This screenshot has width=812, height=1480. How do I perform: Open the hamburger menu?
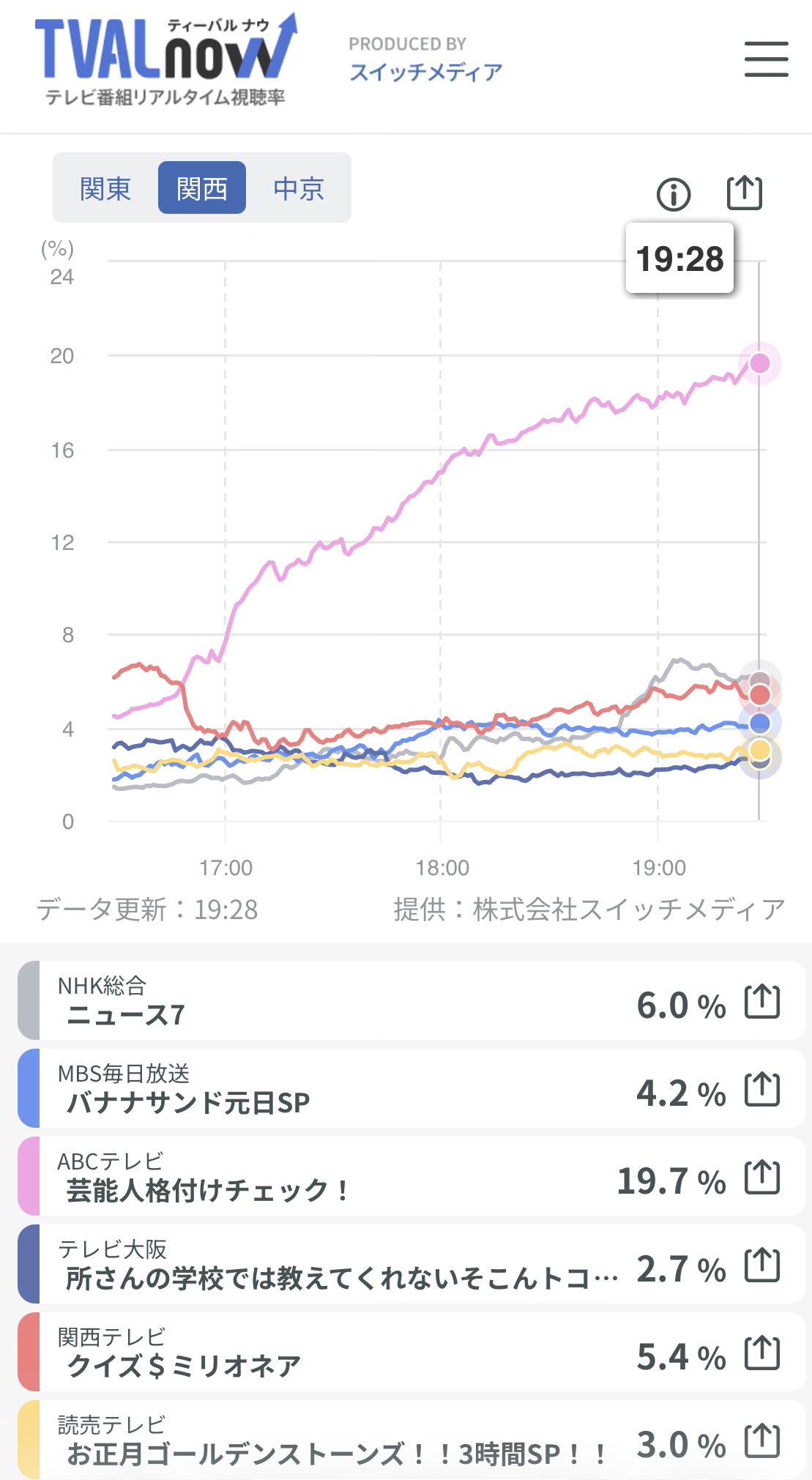766,59
